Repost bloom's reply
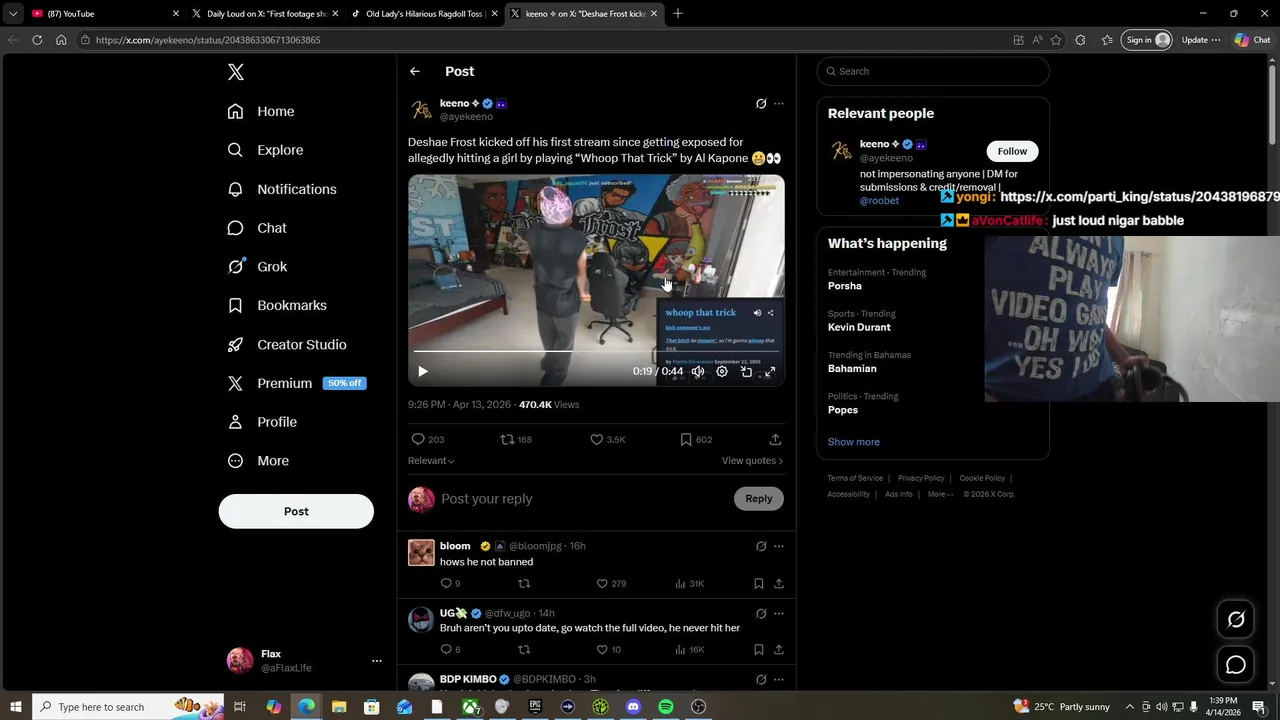The image size is (1280, 720). (524, 584)
